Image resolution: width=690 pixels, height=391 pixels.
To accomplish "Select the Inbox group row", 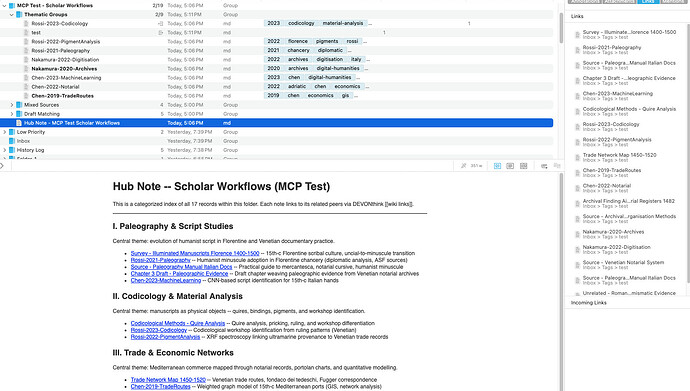I will pyautogui.click(x=276, y=141).
